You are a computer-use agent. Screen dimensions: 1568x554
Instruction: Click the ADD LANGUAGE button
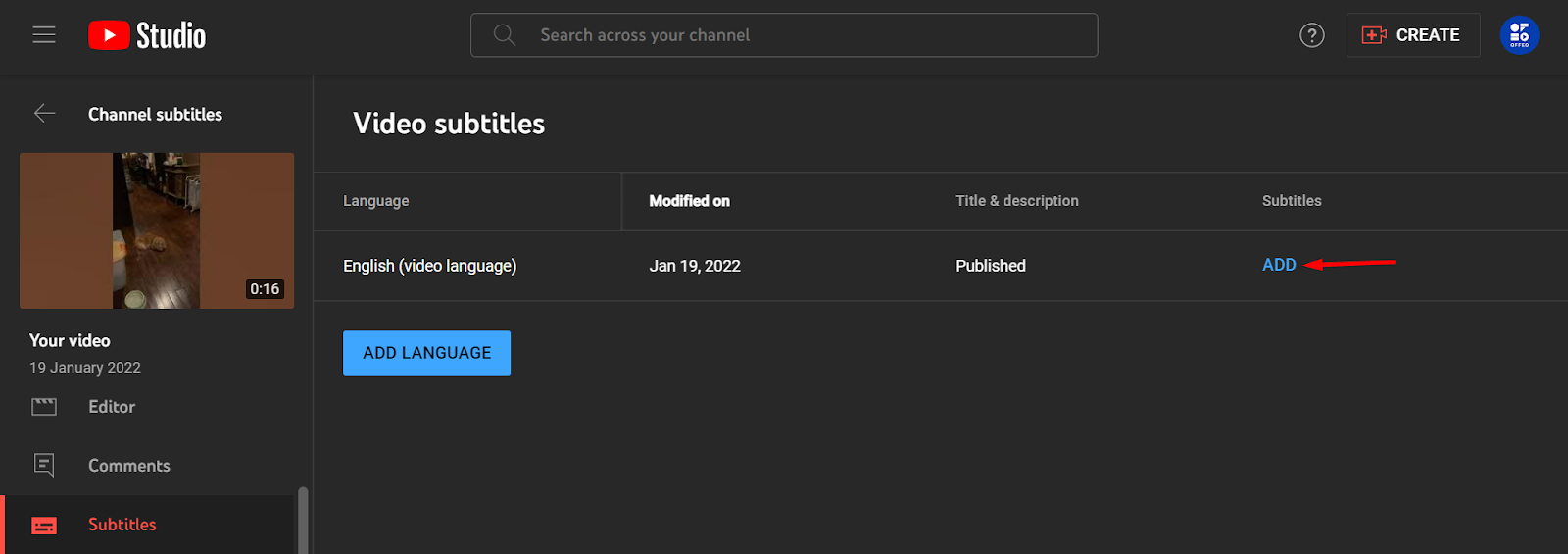click(x=426, y=353)
